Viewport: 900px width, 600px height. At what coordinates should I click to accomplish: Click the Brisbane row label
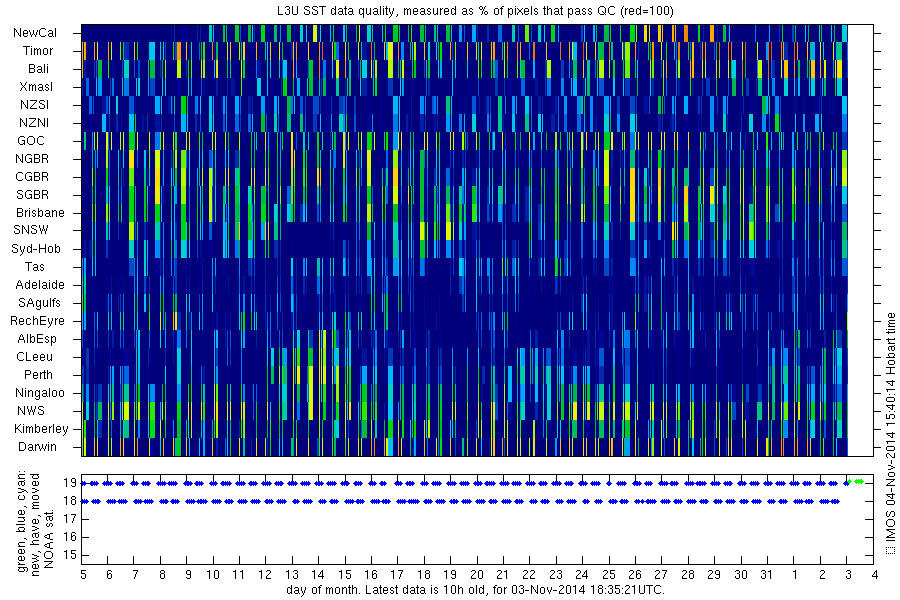(40, 212)
